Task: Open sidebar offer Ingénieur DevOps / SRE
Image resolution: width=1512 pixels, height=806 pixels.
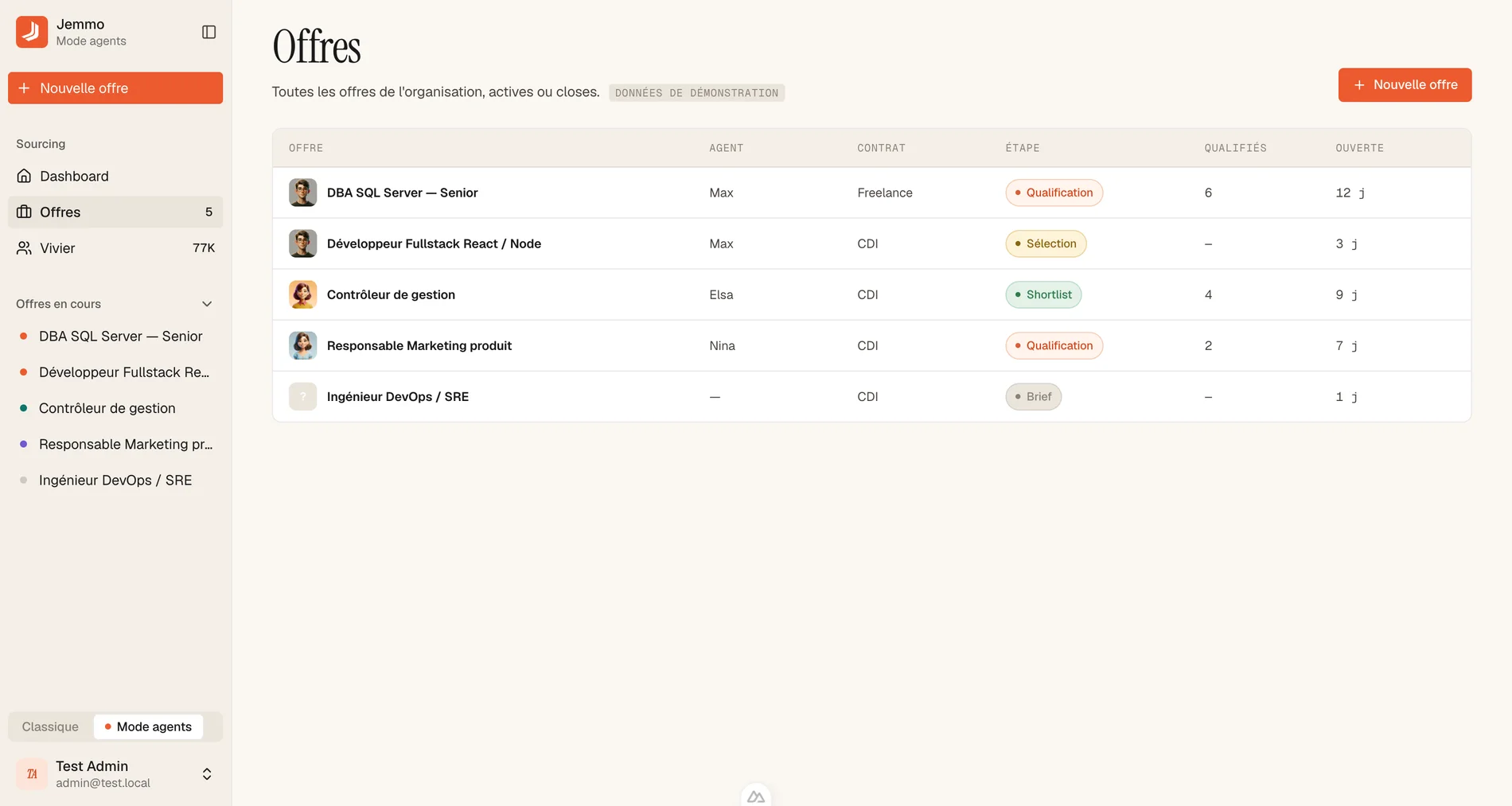Action: coord(115,480)
